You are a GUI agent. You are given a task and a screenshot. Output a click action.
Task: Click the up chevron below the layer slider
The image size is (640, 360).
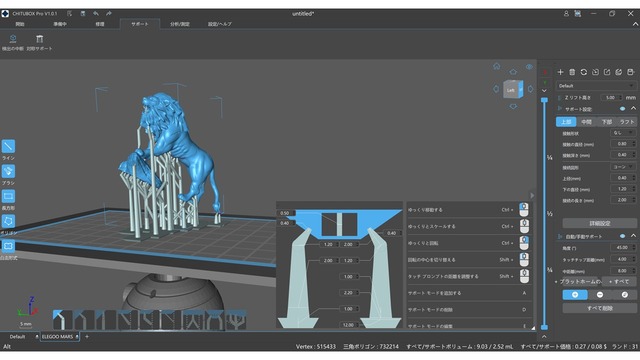(x=544, y=337)
